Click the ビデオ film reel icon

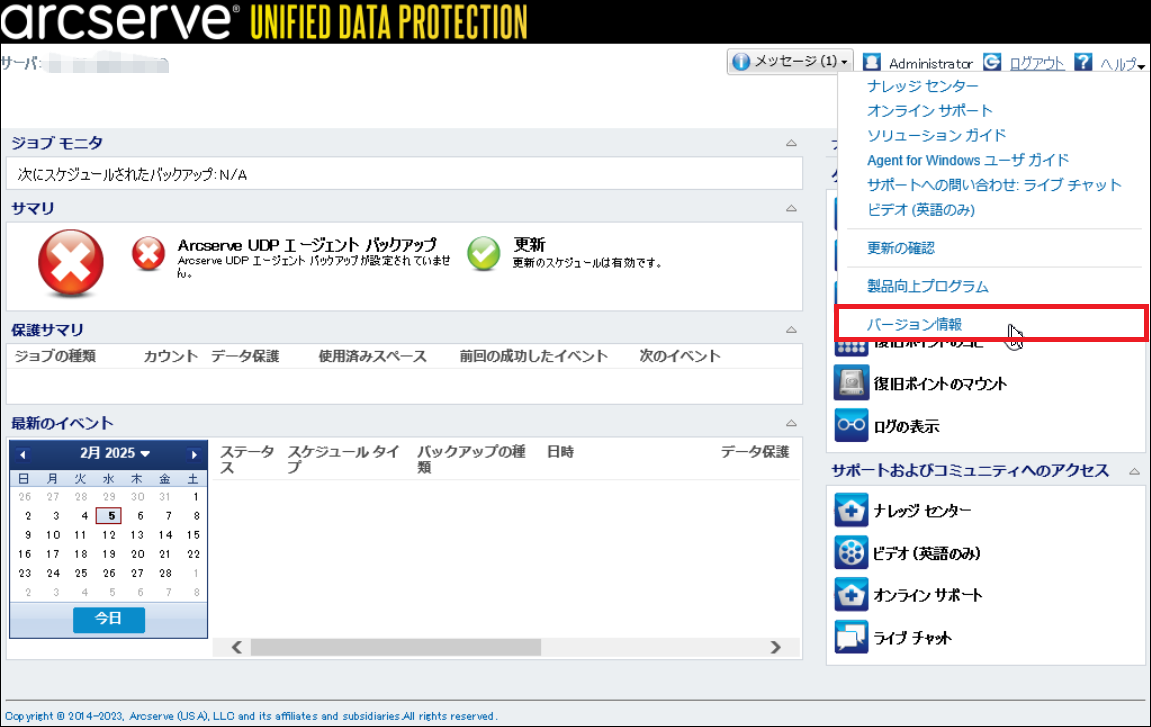tap(852, 553)
